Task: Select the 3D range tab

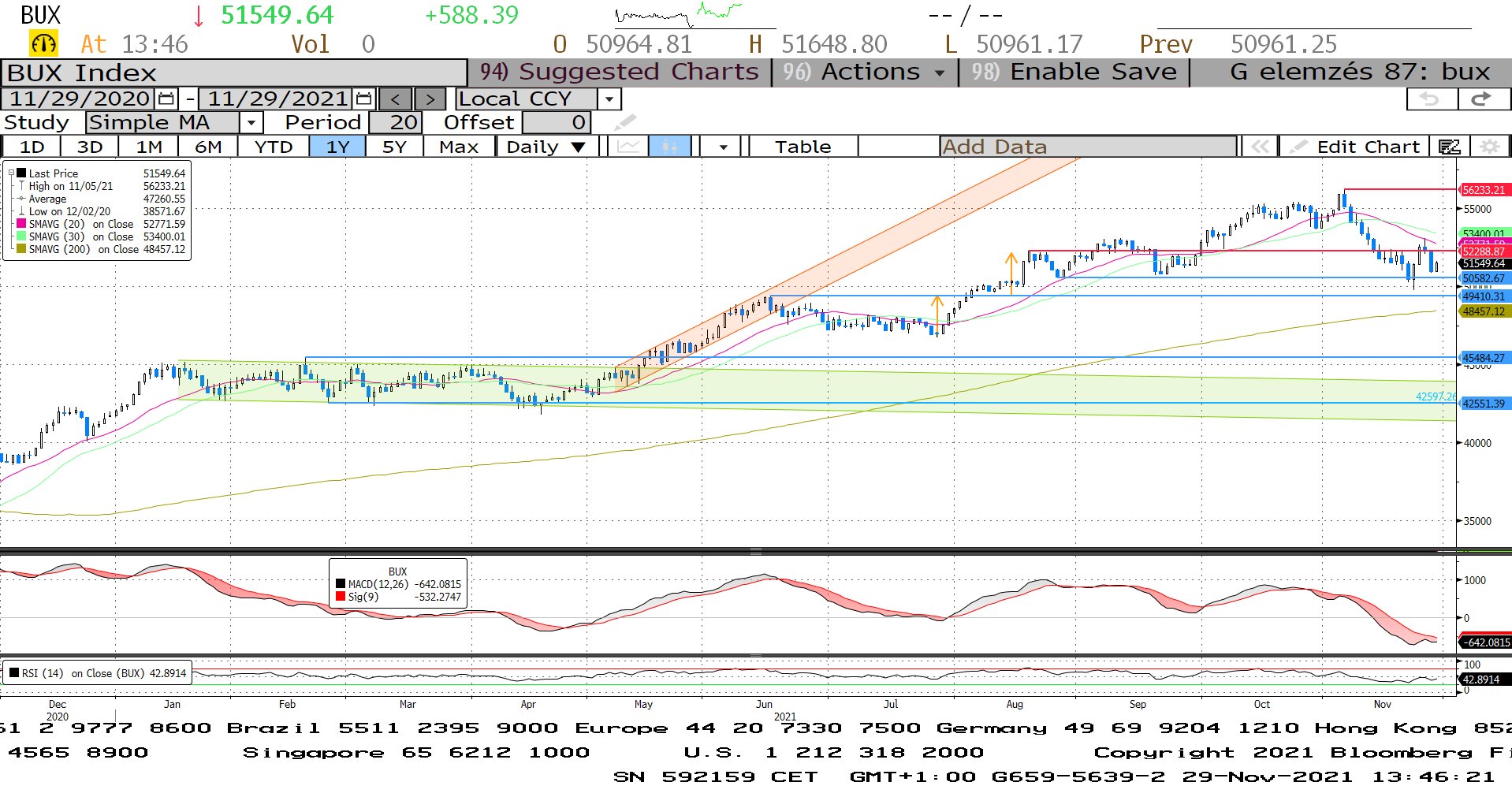Action: coord(90,147)
